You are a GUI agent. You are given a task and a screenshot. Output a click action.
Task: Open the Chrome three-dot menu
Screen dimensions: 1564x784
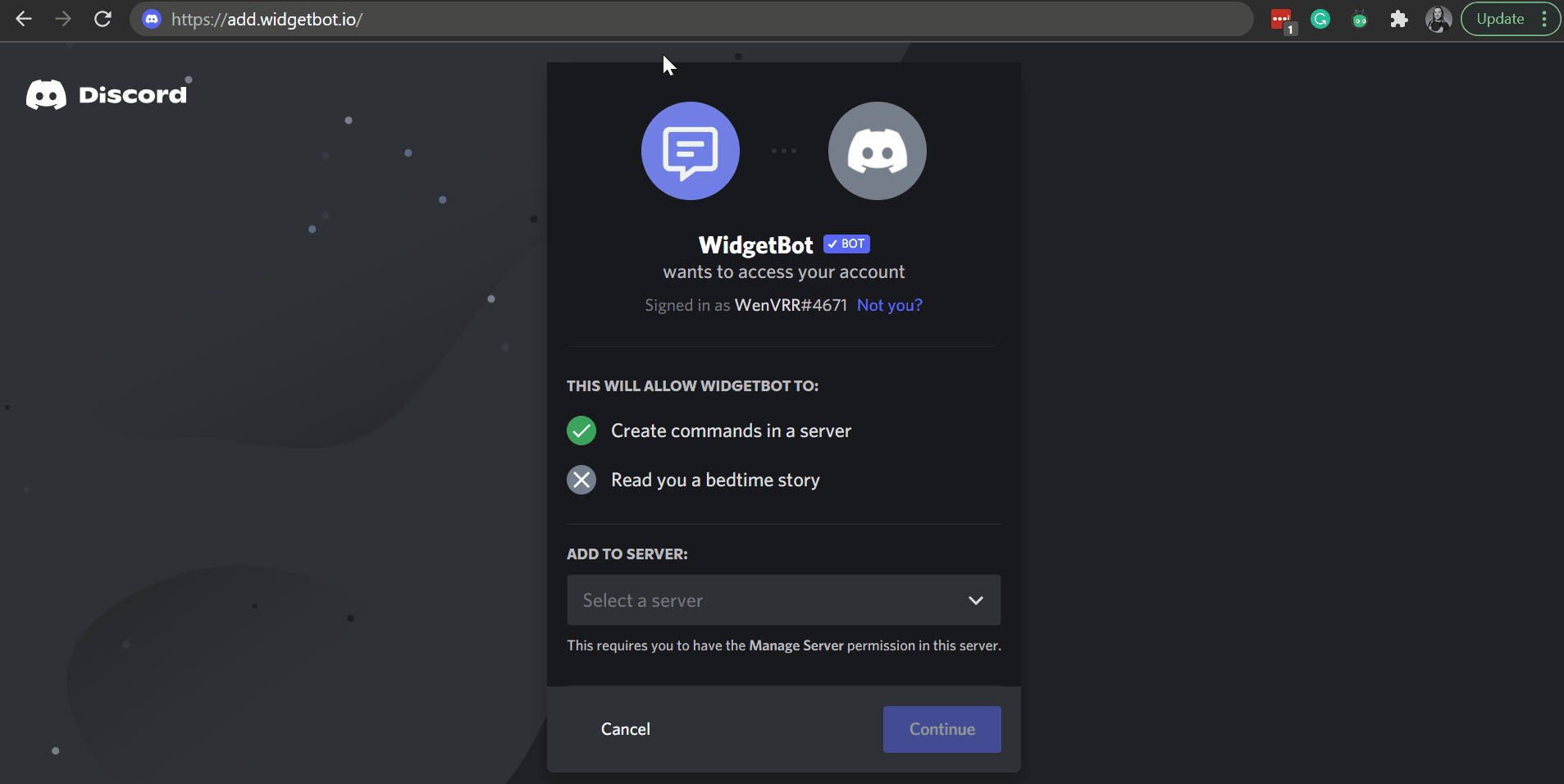(1545, 19)
